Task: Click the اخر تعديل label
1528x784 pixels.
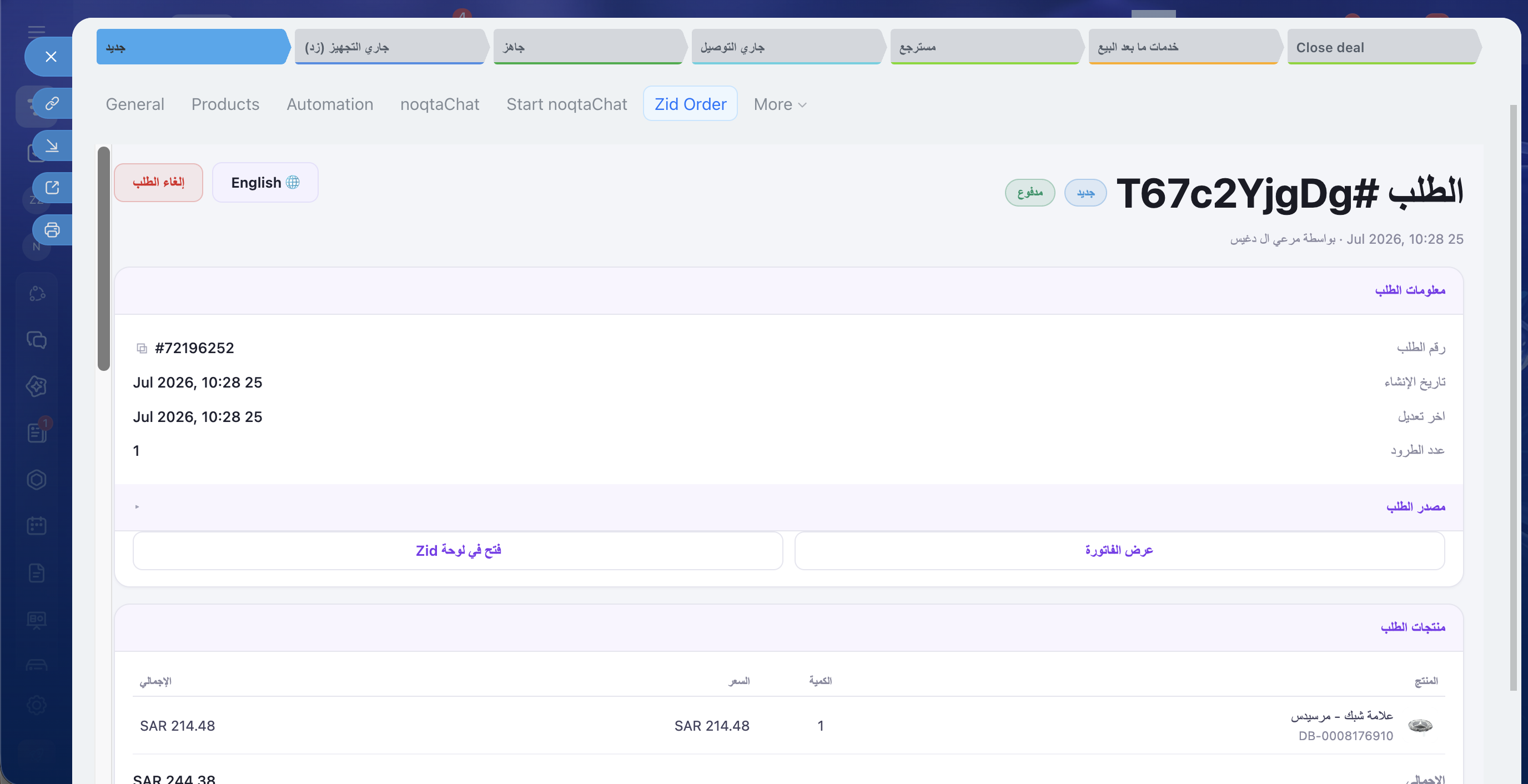Action: coord(1421,416)
